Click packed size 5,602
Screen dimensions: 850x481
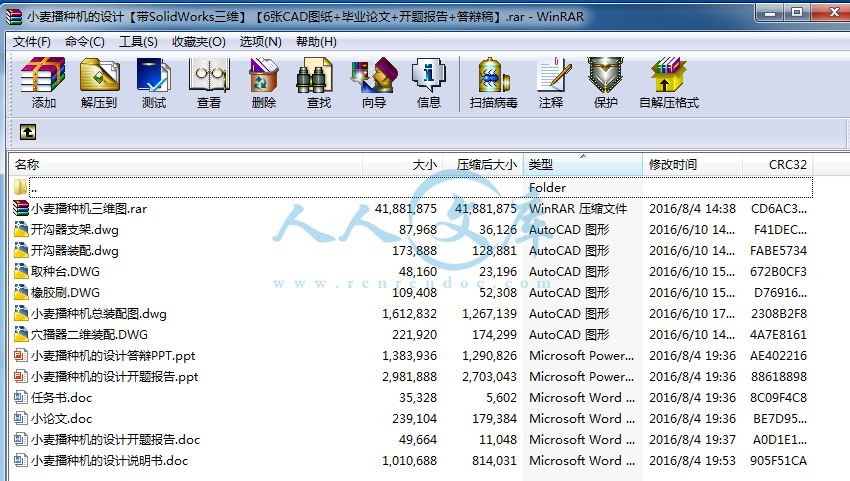501,397
